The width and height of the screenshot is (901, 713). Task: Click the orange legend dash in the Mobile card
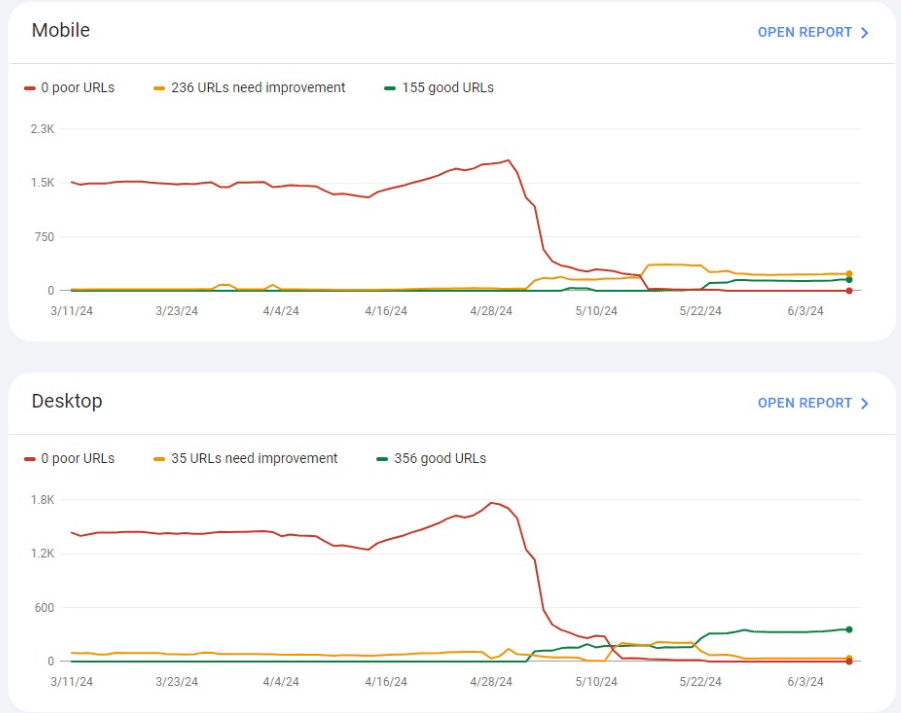click(159, 88)
